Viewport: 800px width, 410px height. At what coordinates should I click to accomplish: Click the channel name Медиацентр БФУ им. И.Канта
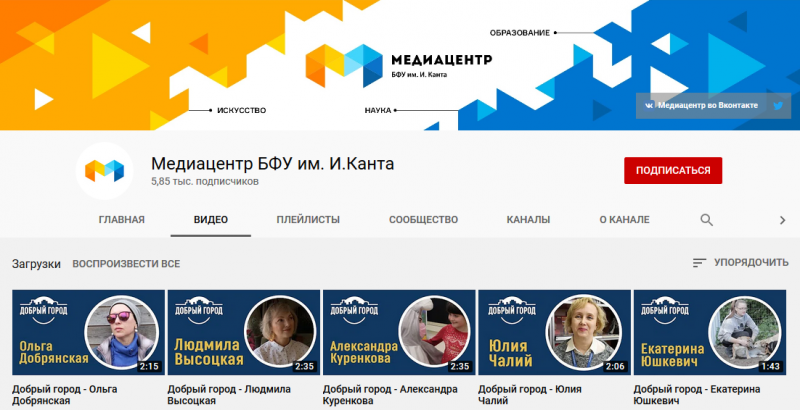pyautogui.click(x=272, y=164)
